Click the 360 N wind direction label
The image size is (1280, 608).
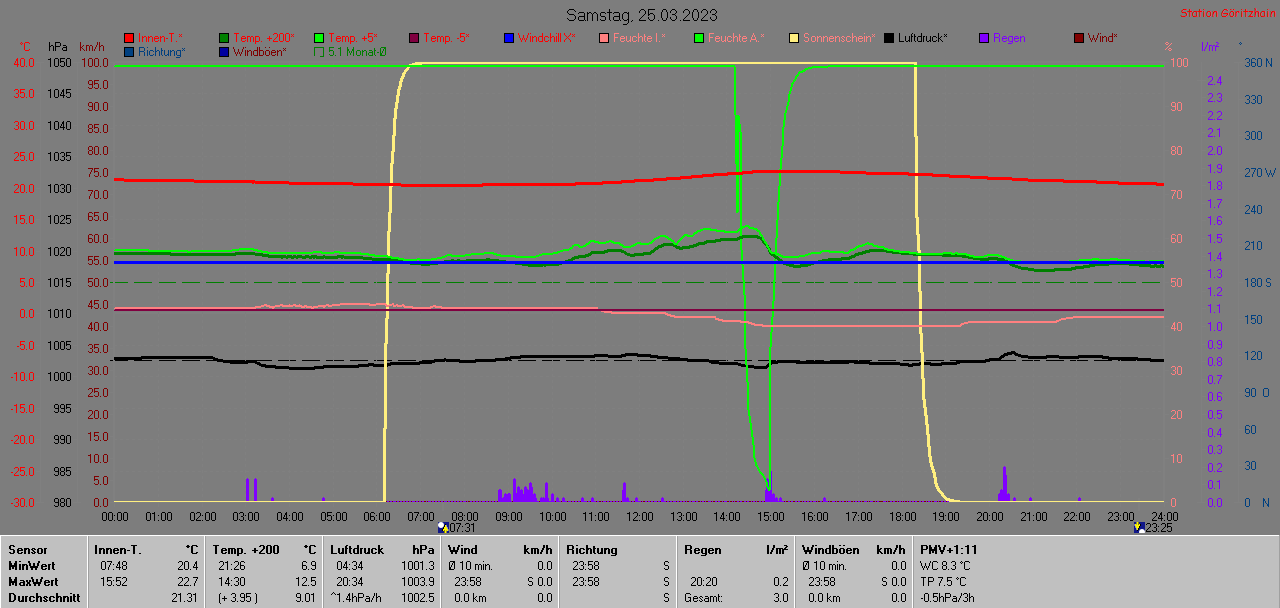[x=1258, y=62]
